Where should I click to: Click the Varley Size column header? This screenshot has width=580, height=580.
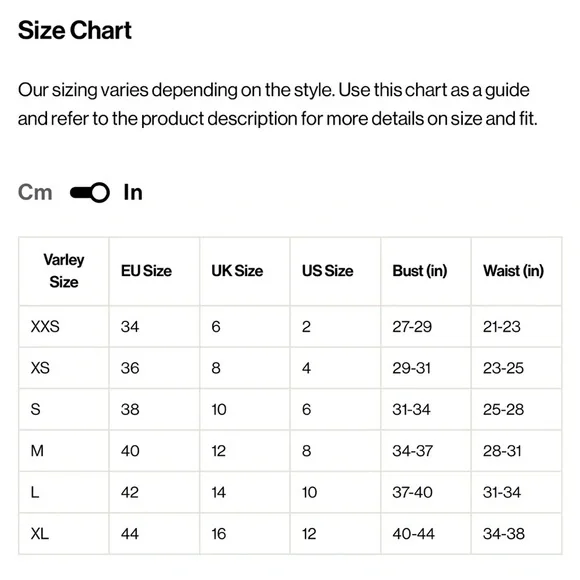click(64, 271)
